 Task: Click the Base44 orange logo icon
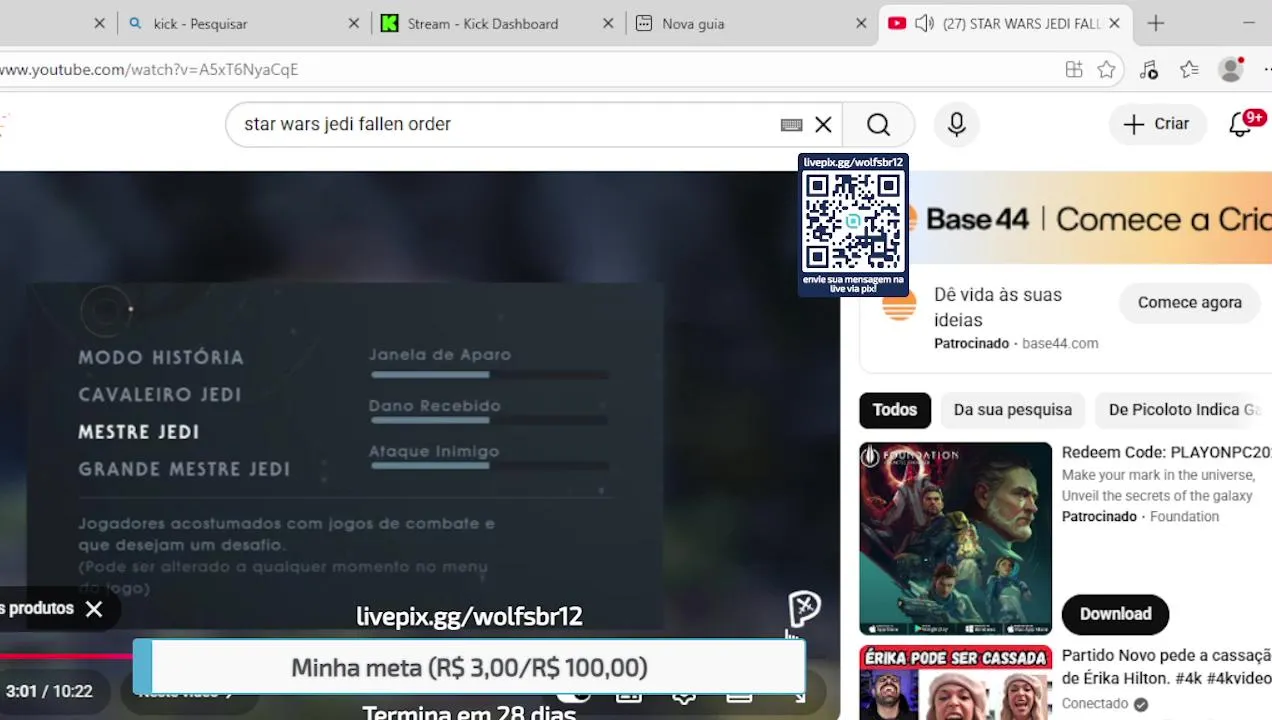pyautogui.click(x=899, y=306)
